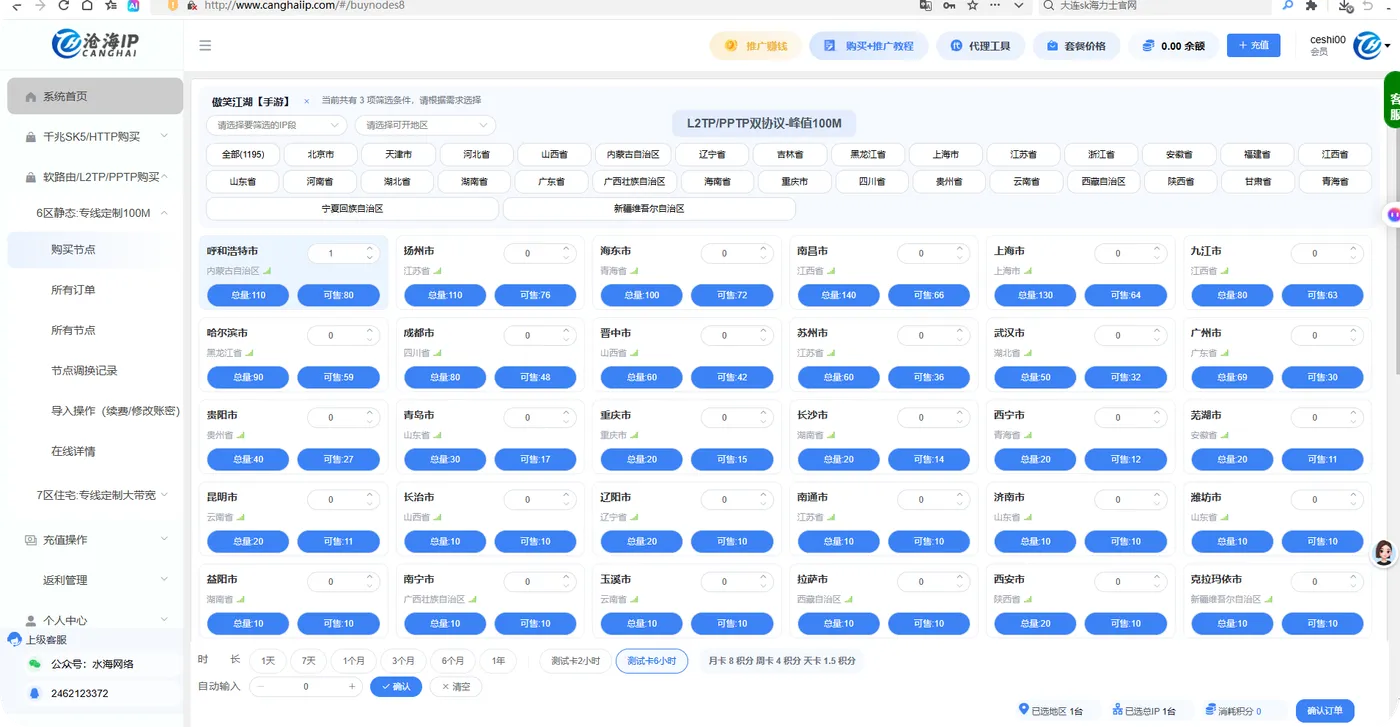
Task: Open 节点调换记录 in the sidebar
Action: 84,371
